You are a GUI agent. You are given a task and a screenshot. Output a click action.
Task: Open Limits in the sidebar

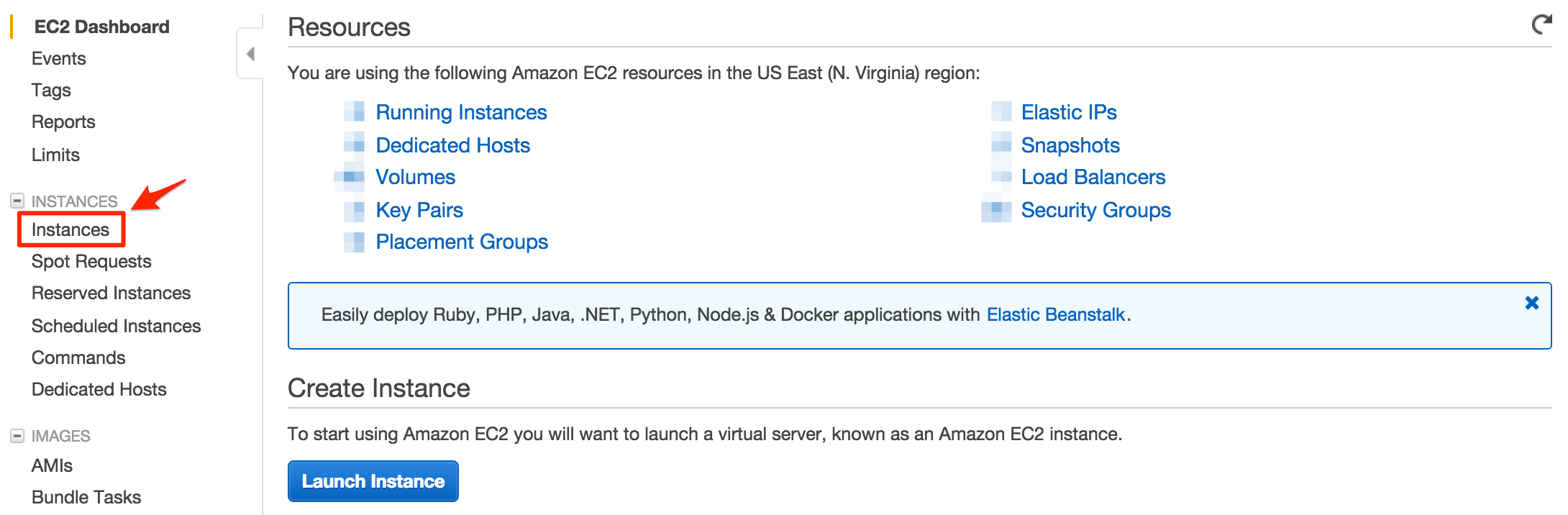pos(55,155)
